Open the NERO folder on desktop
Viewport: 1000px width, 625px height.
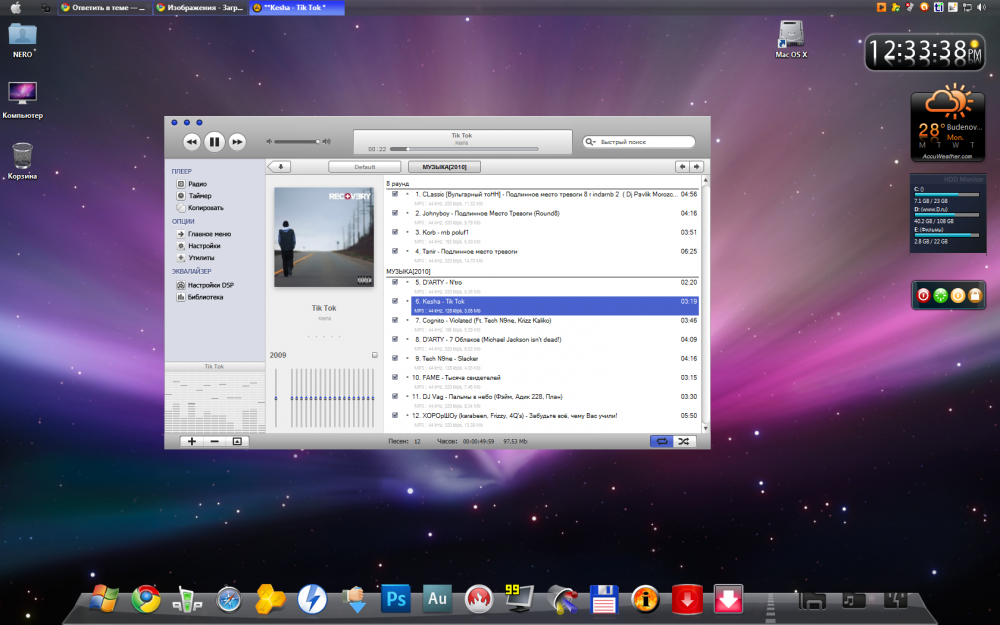click(x=22, y=40)
